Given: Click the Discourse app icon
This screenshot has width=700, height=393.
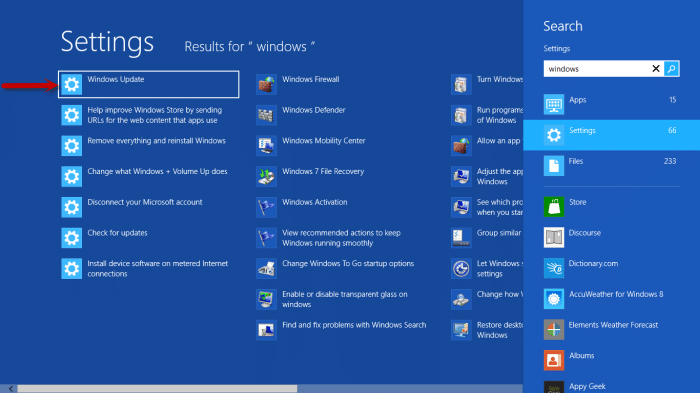Looking at the screenshot, I should click(554, 238).
